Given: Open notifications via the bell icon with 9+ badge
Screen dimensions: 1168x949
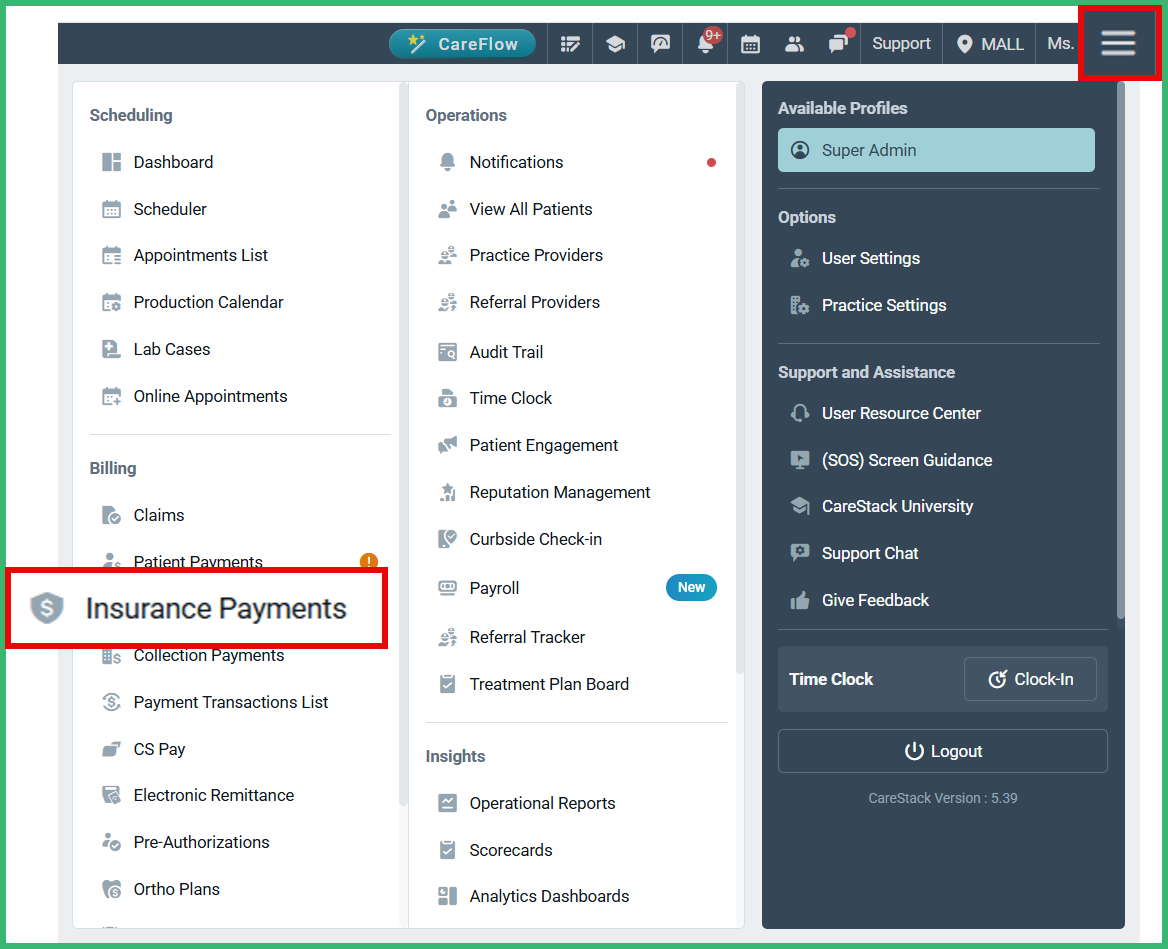Looking at the screenshot, I should 705,43.
